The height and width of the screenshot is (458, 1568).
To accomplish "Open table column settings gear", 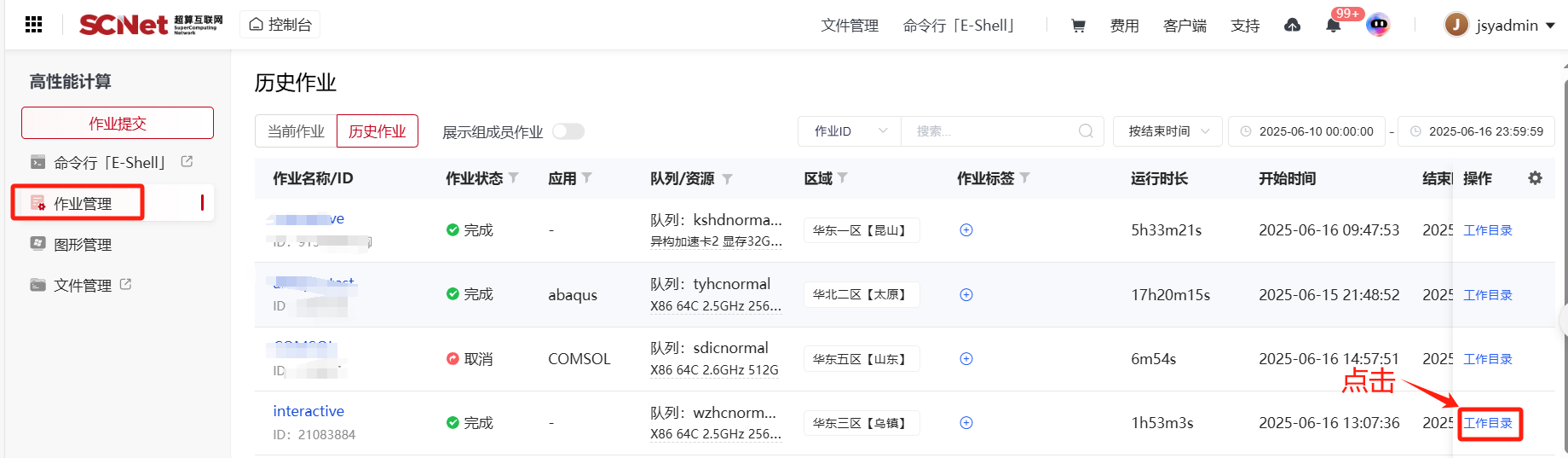I will pyautogui.click(x=1535, y=178).
